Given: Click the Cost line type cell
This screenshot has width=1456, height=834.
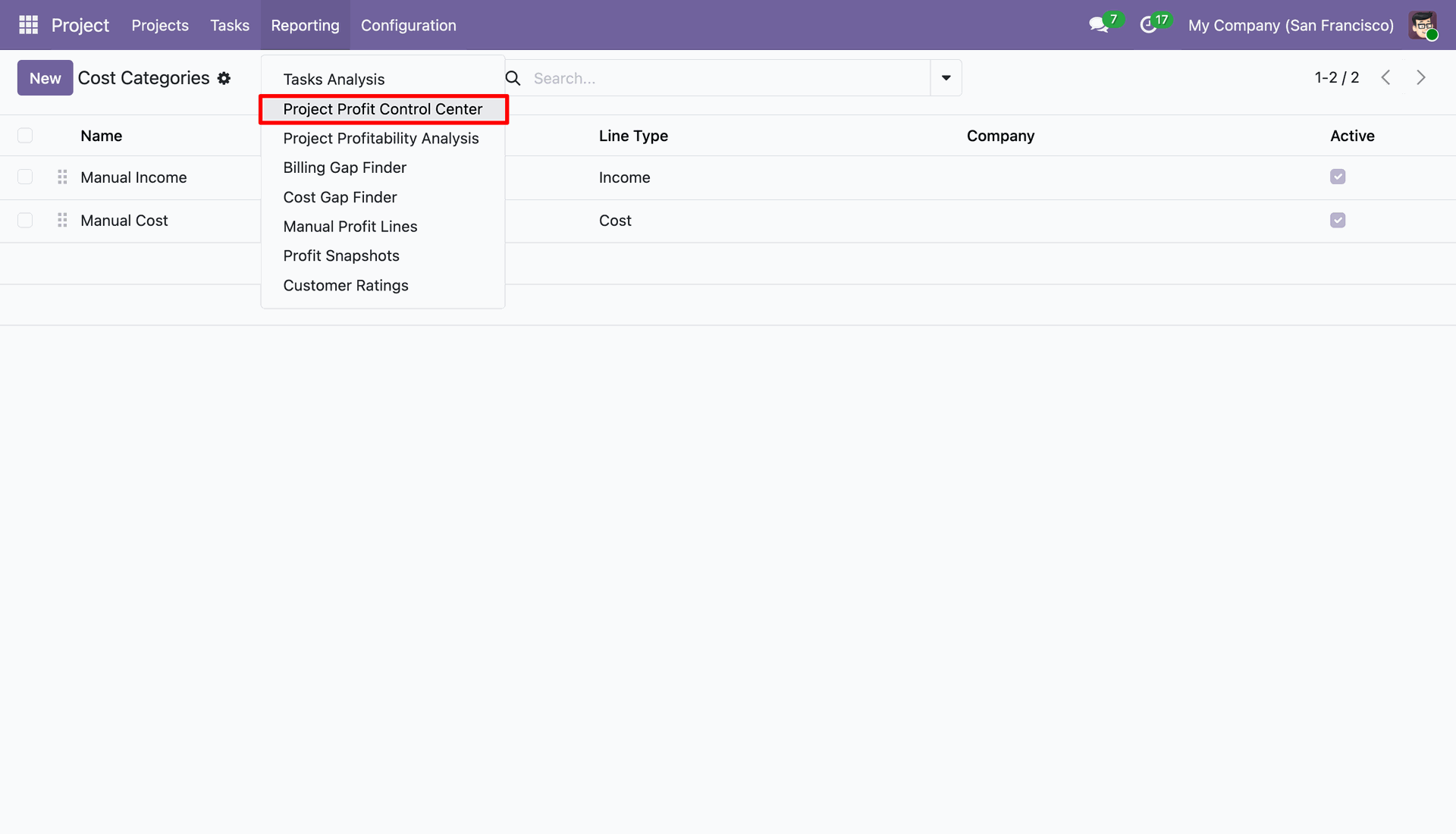Looking at the screenshot, I should pos(615,221).
